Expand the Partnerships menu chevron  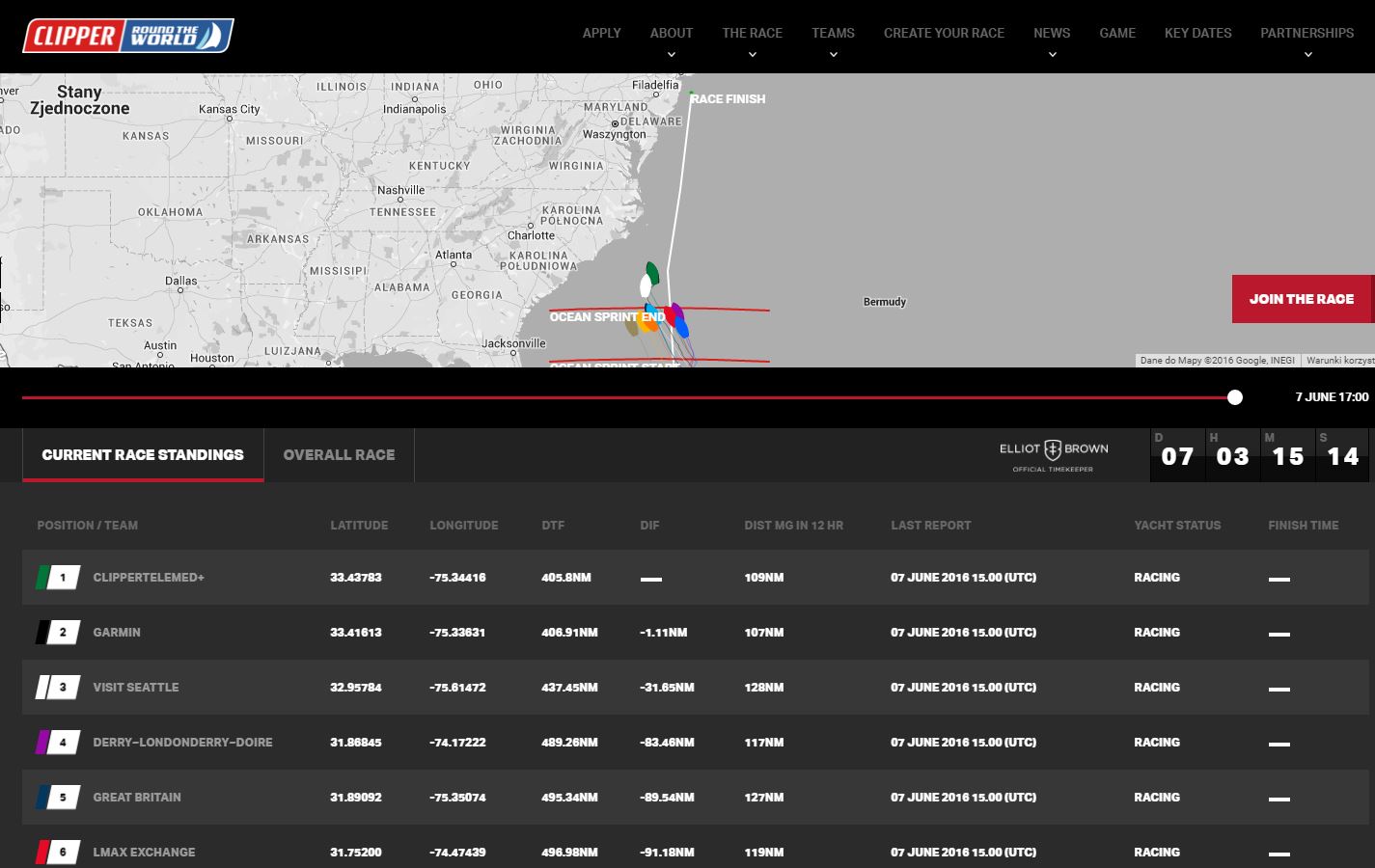pyautogui.click(x=1307, y=55)
